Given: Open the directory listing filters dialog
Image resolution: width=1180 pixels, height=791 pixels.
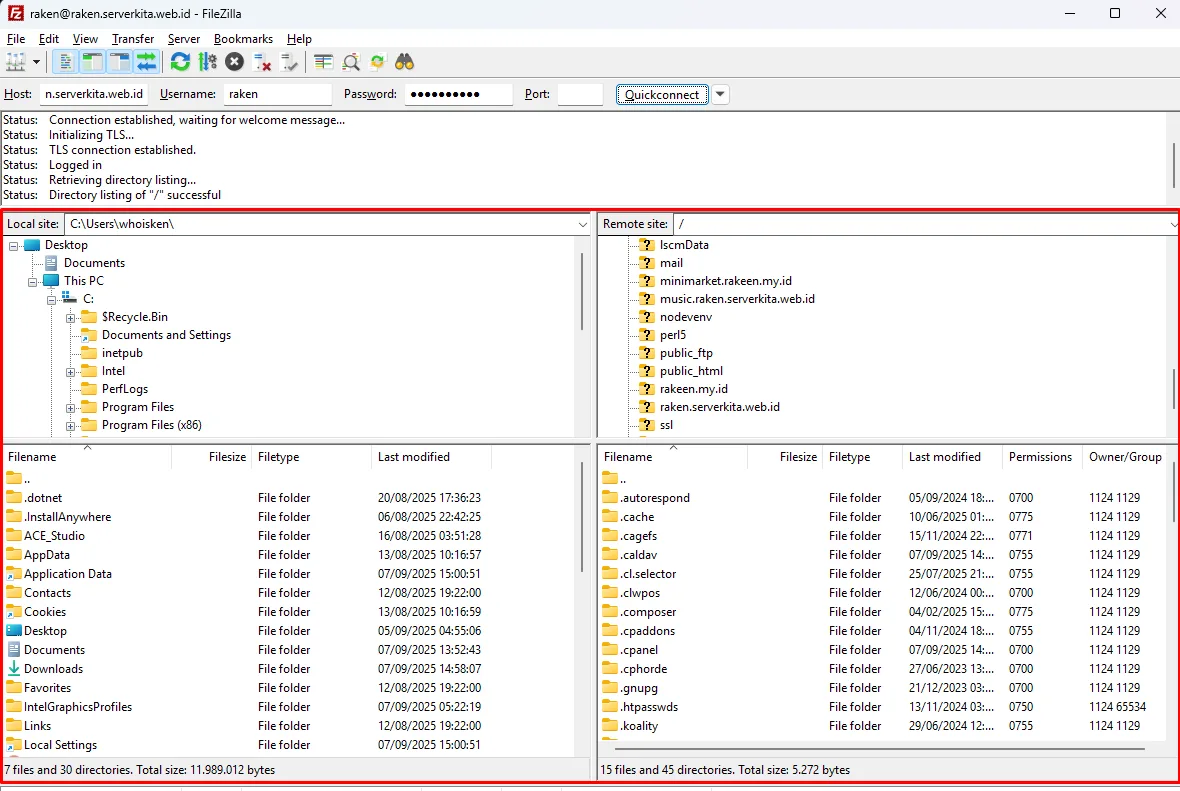Looking at the screenshot, I should tap(323, 62).
